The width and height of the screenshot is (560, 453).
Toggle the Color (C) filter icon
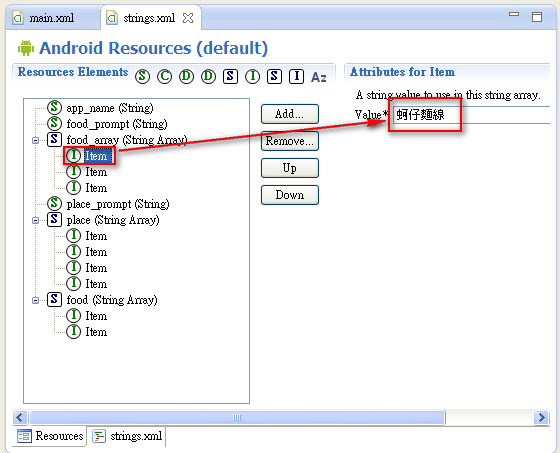coord(164,76)
